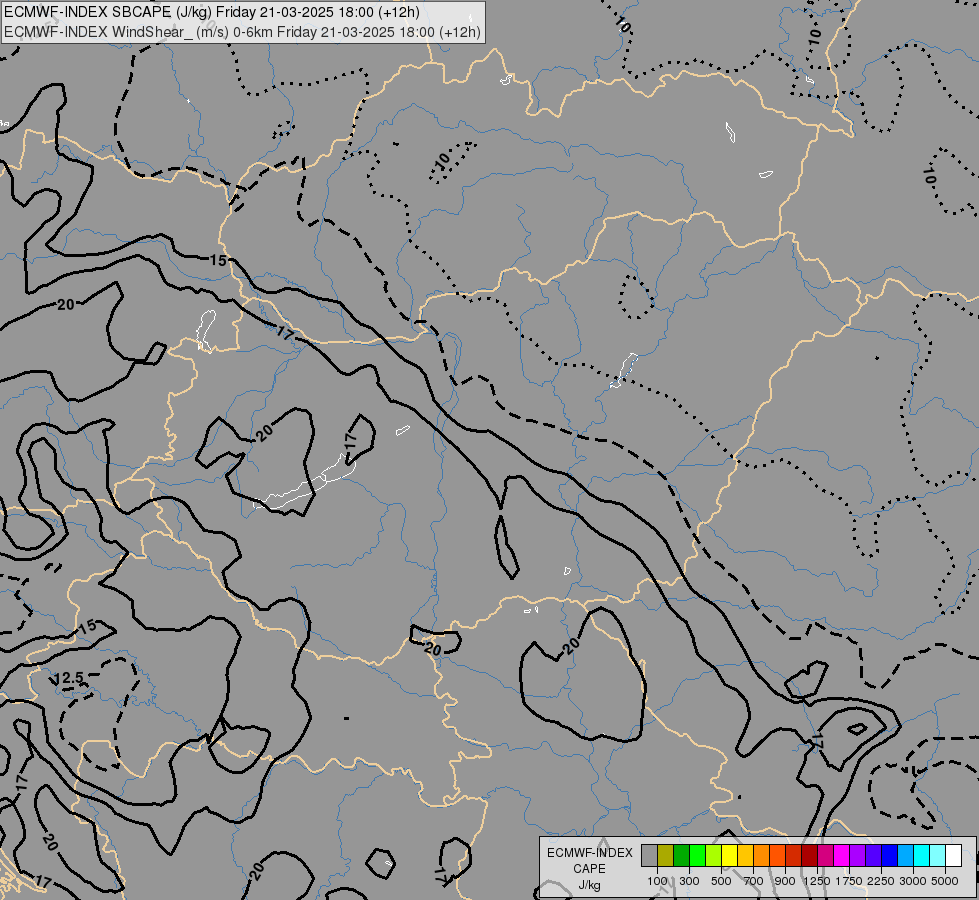Click the ECMWF-INDEX label in legend box
The width and height of the screenshot is (979, 900).
pos(589,853)
